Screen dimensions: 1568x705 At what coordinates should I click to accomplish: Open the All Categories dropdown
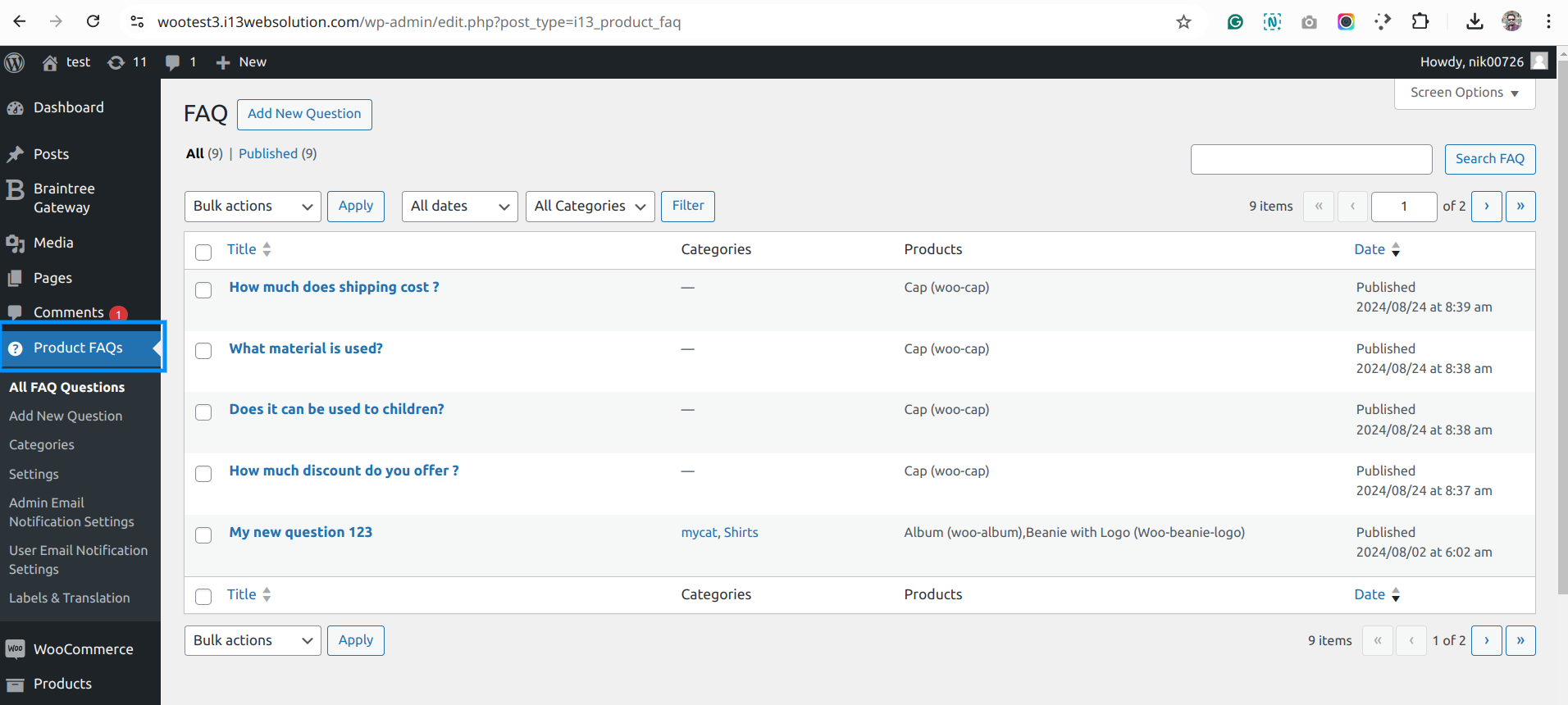[590, 207]
